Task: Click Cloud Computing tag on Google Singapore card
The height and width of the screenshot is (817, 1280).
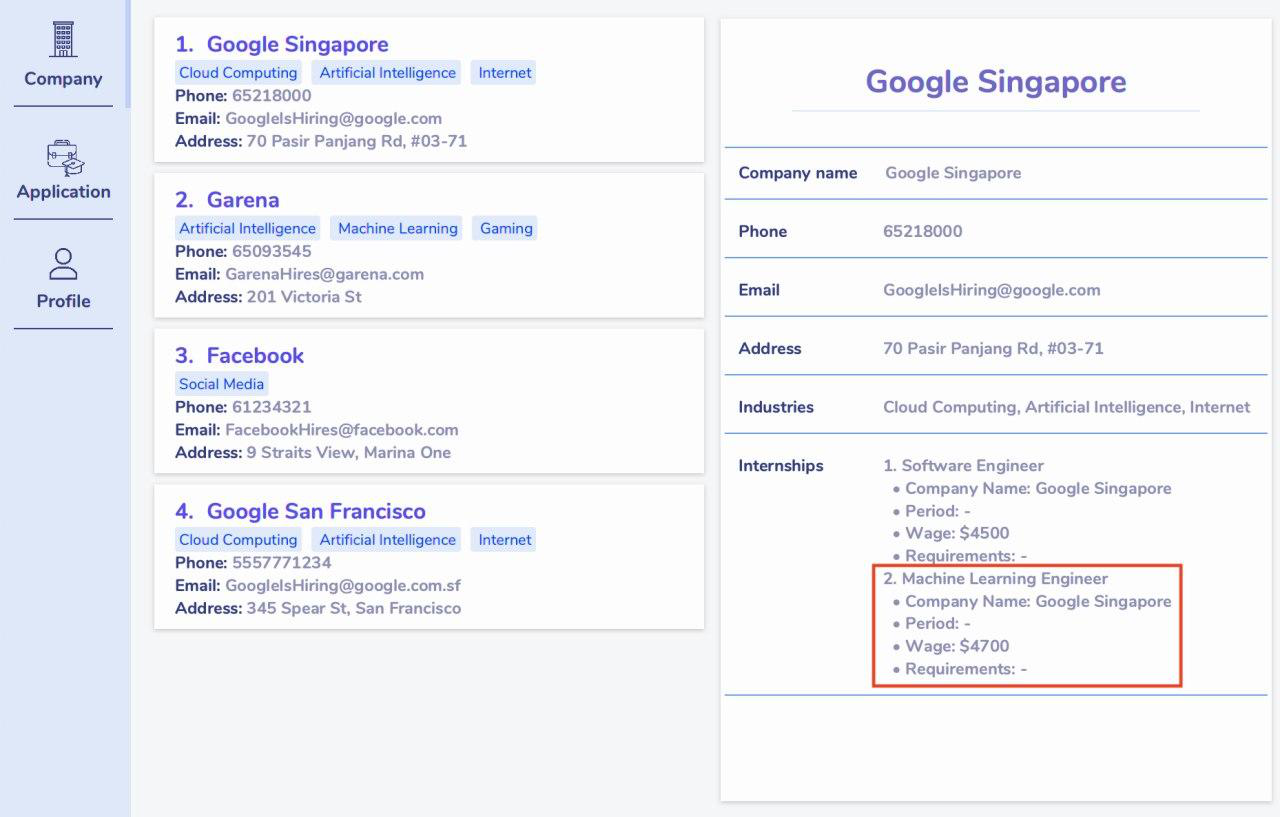Action: [x=238, y=73]
